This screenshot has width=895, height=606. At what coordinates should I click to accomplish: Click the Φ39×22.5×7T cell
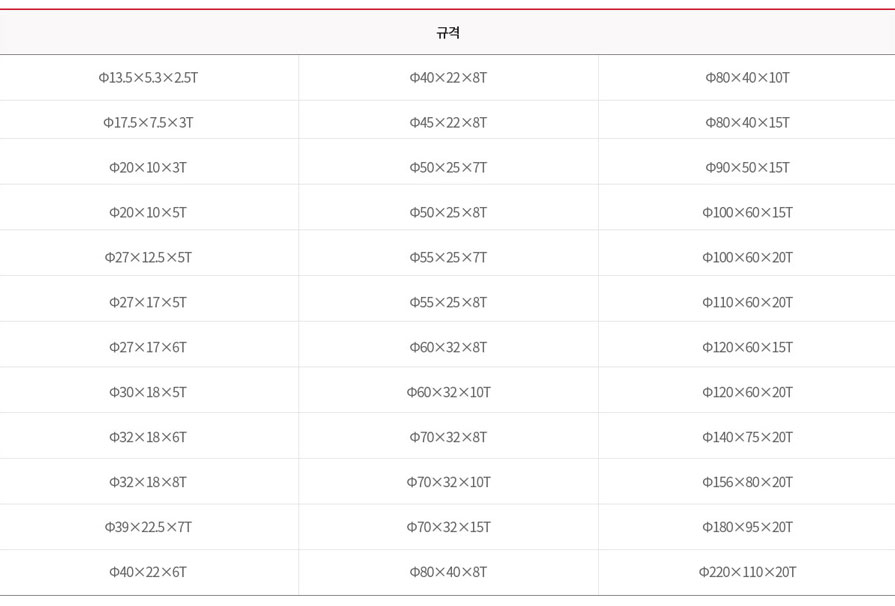148,527
